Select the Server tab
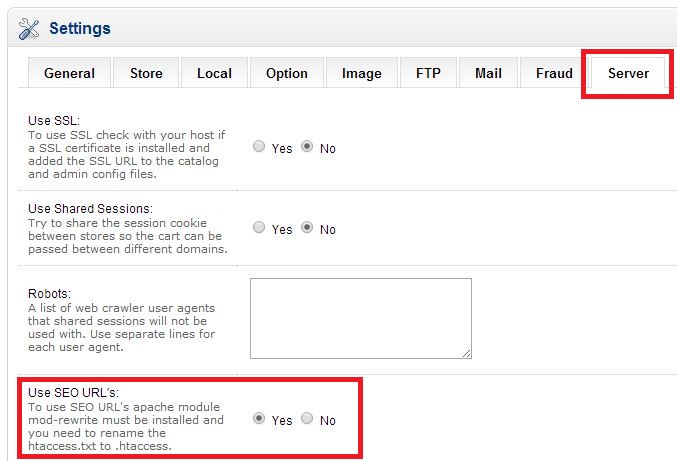 (x=628, y=73)
